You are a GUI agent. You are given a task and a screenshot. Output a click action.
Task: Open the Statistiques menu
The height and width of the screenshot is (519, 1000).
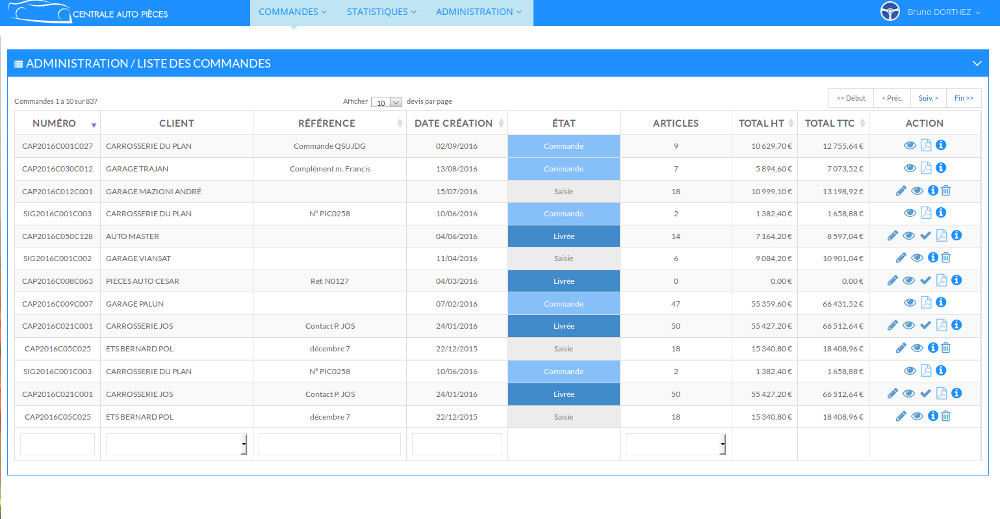point(381,12)
